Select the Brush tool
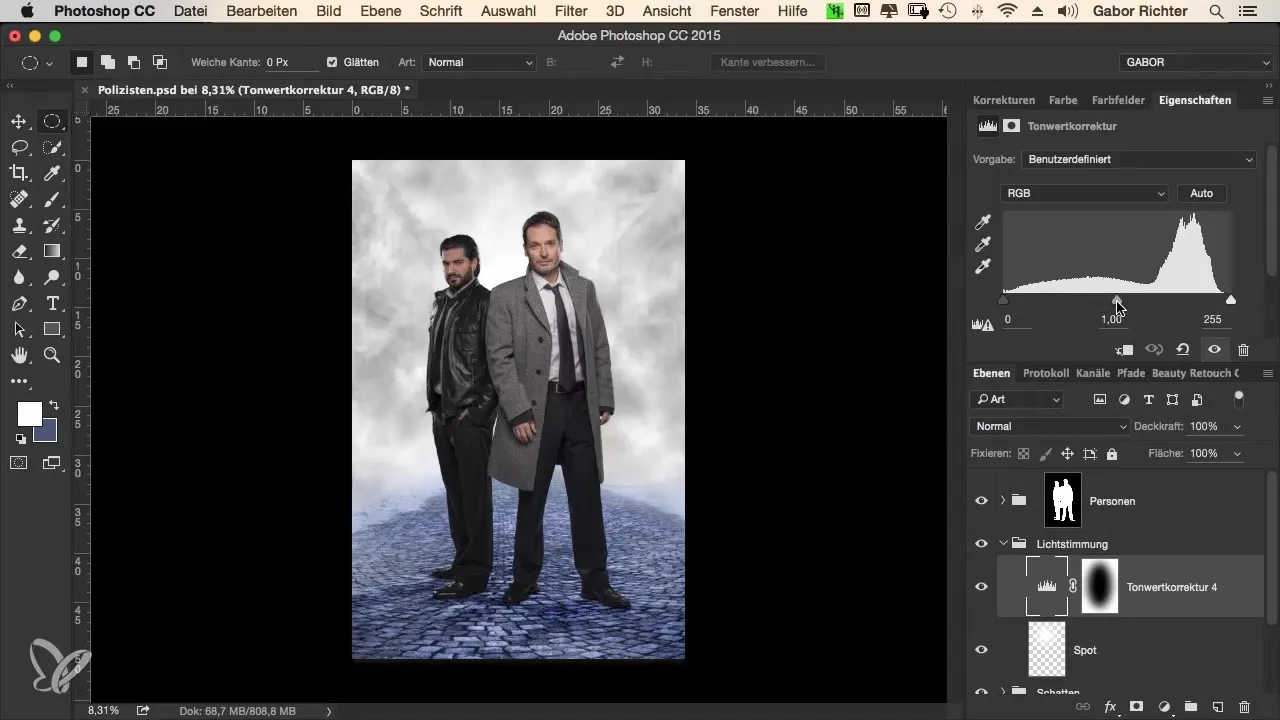The image size is (1280, 720). tap(52, 199)
